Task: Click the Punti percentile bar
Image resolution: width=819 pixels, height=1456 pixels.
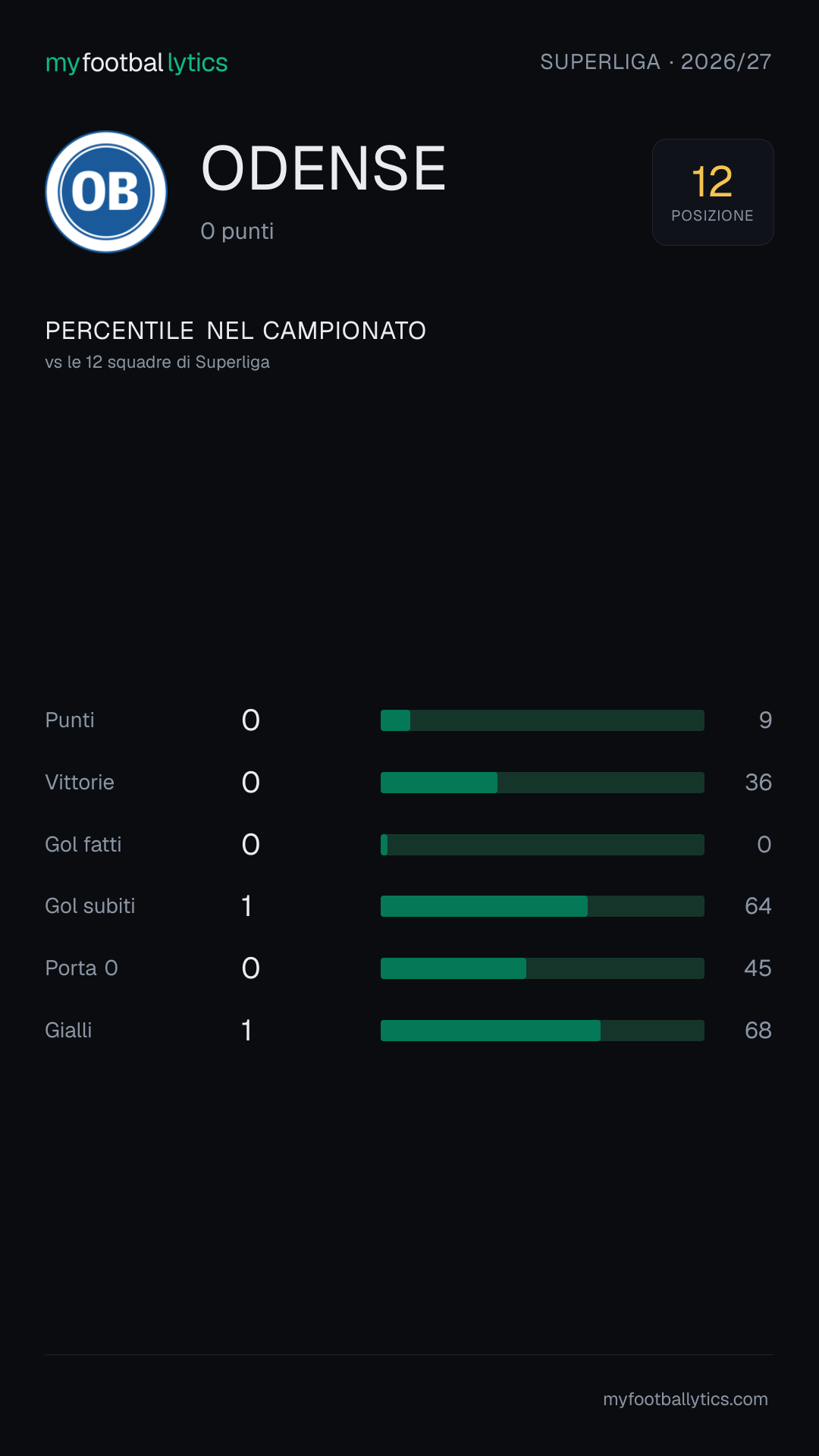Action: click(x=542, y=720)
